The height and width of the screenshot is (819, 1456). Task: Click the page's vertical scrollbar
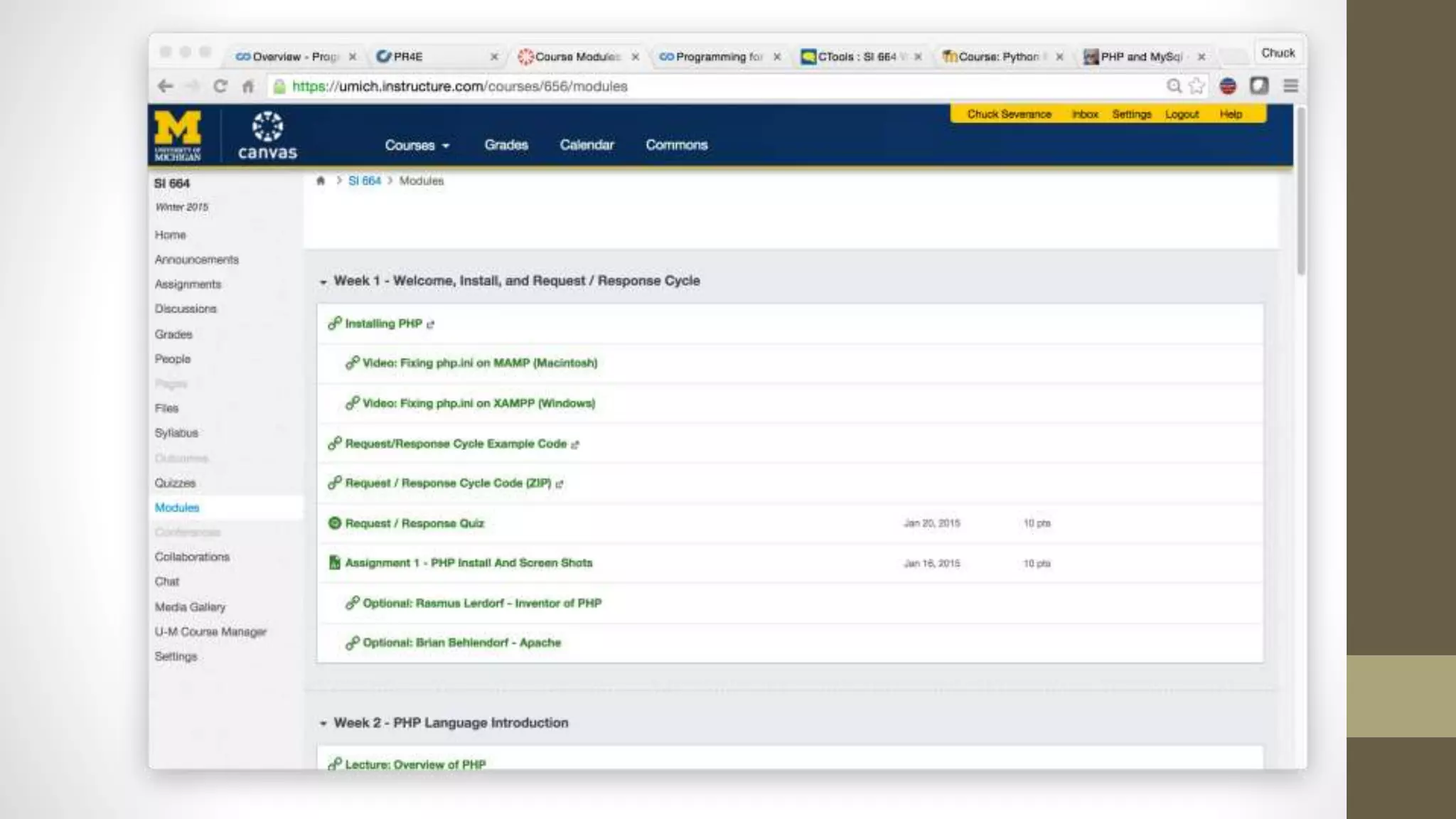[1300, 192]
